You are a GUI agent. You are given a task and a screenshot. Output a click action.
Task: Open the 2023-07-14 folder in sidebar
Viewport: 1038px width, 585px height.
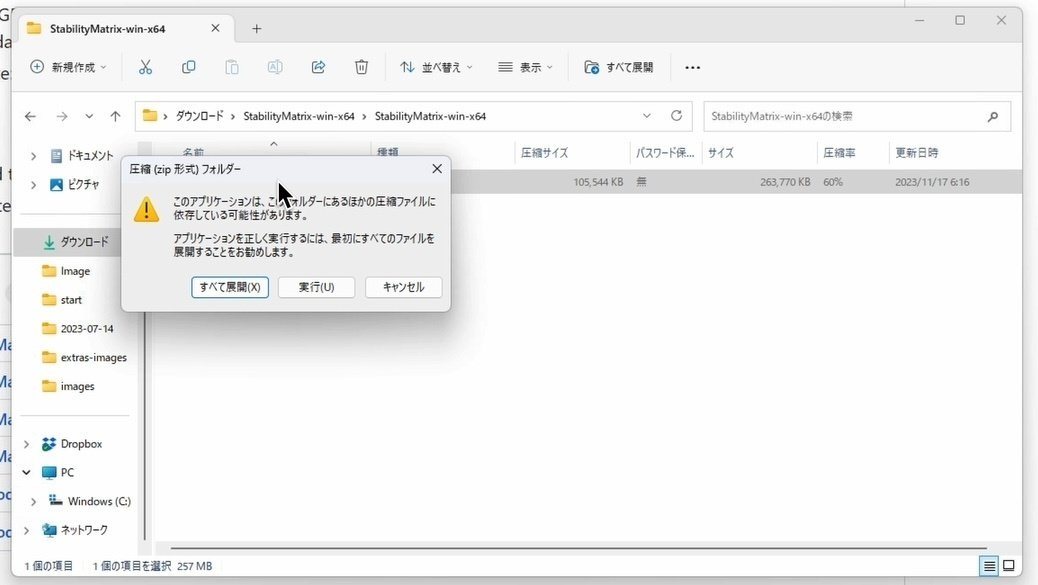(77, 328)
